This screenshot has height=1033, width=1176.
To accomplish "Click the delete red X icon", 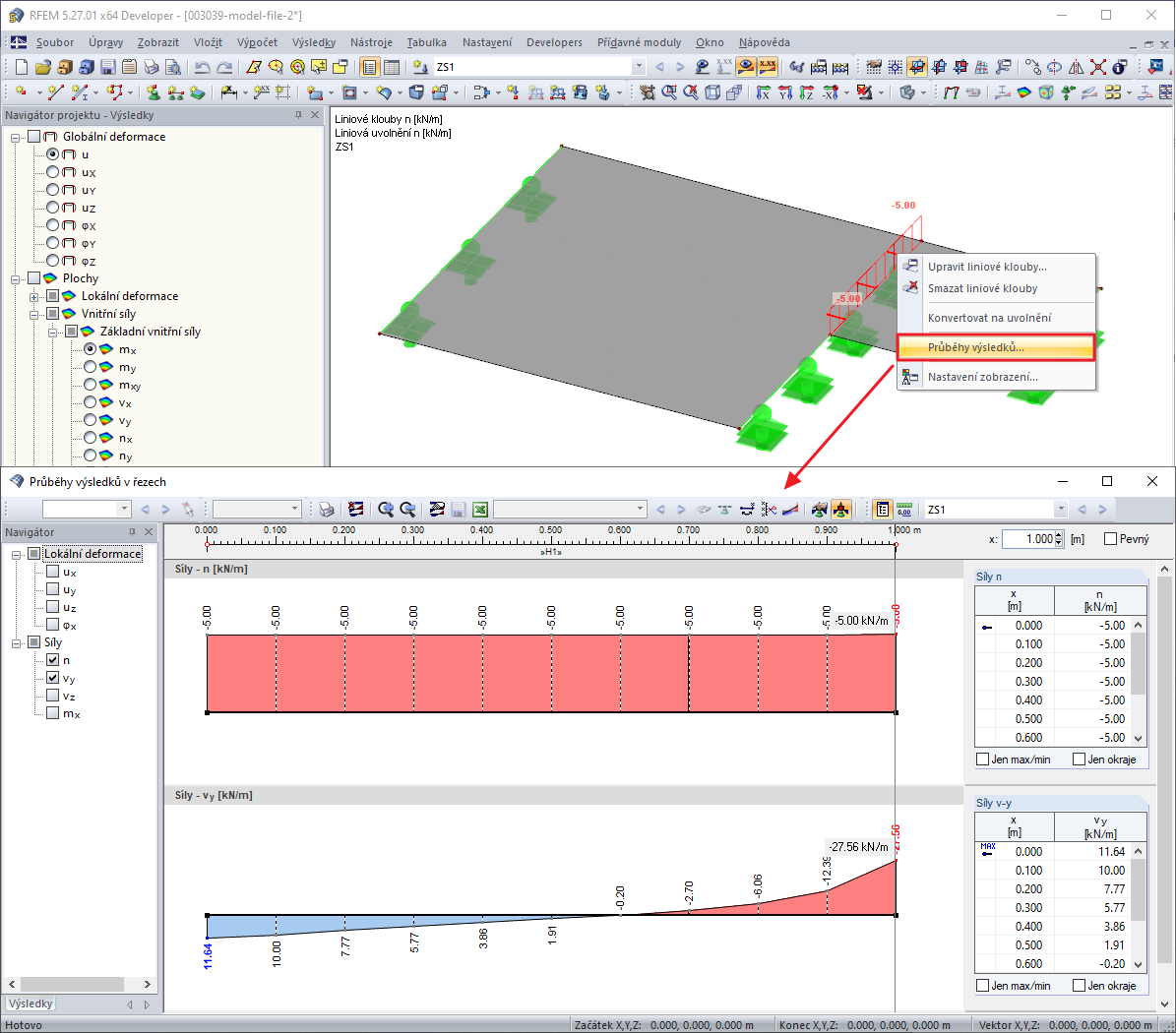I will click(x=1098, y=68).
